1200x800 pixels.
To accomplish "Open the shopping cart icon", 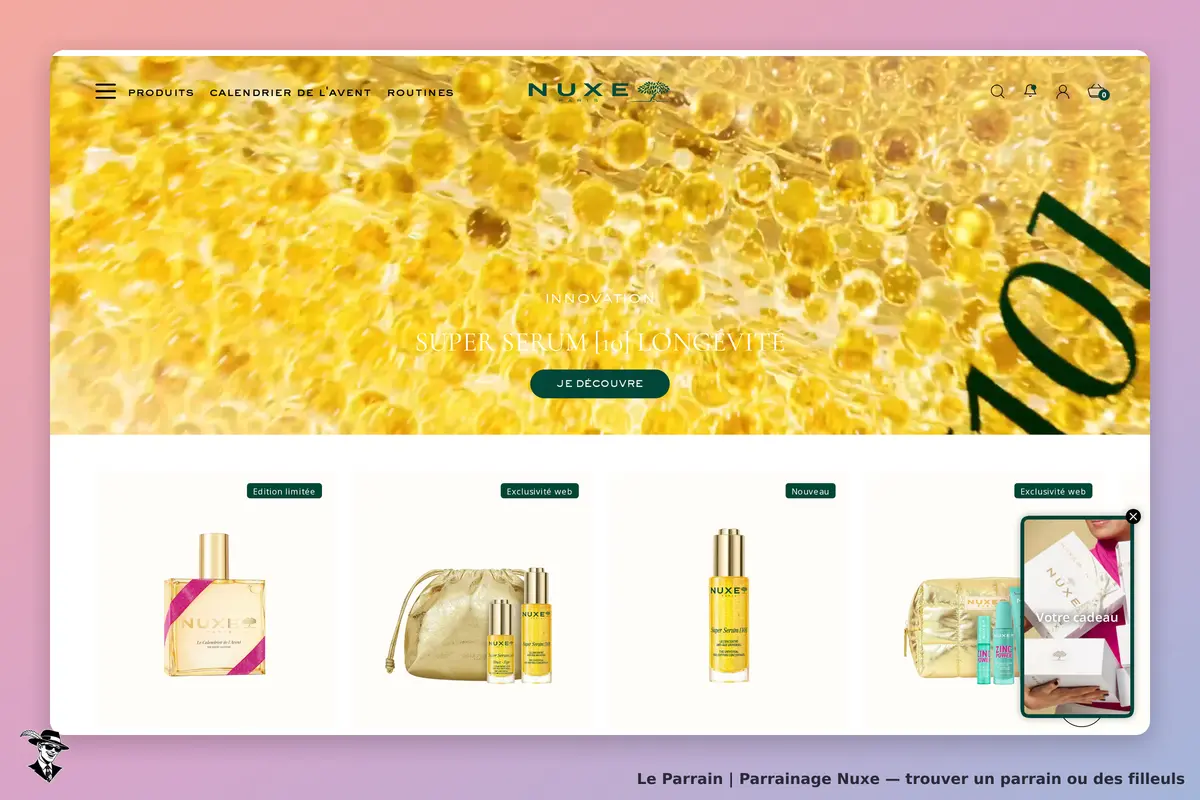I will click(x=1097, y=91).
